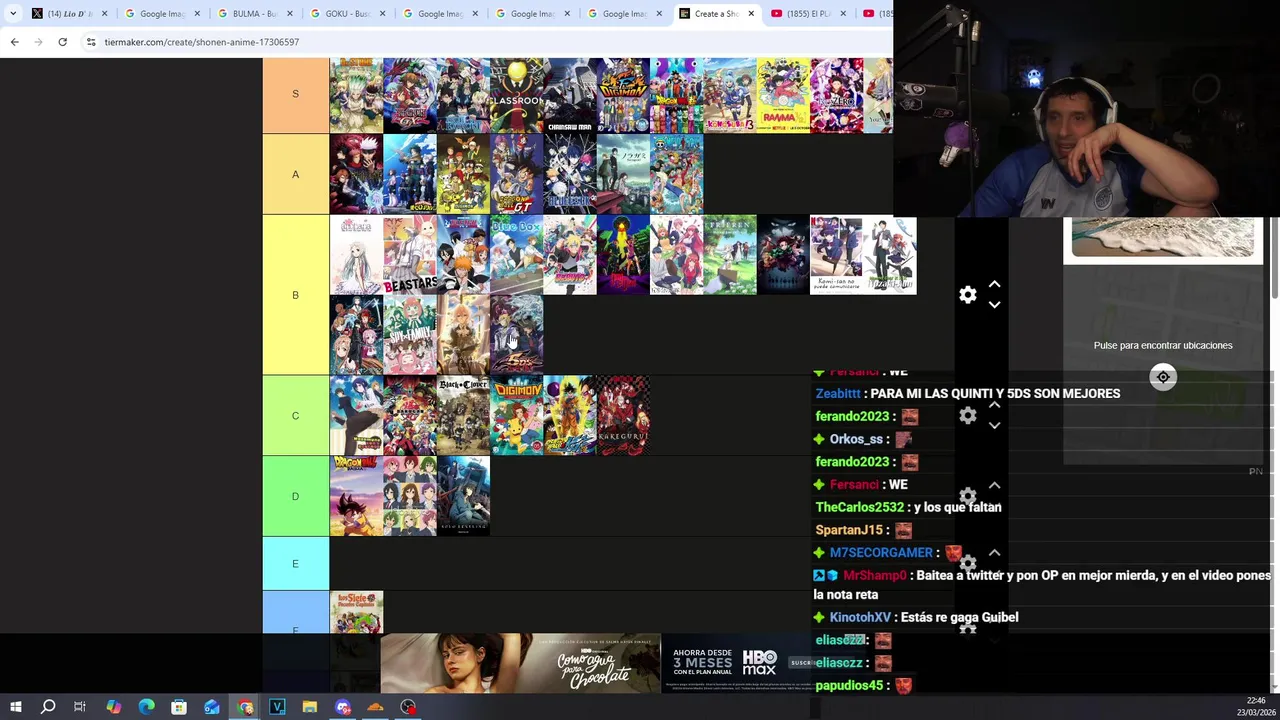This screenshot has height=720, width=1280.
Task: Close the X (14) tab
Action: click(105, 13)
